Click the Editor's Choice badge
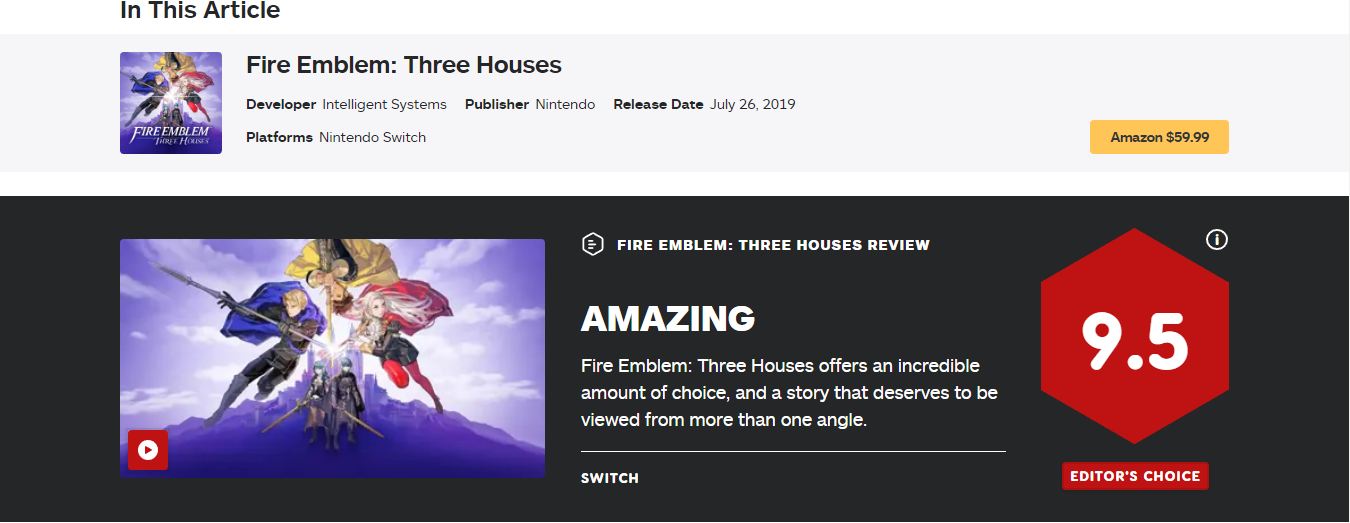 click(1135, 476)
